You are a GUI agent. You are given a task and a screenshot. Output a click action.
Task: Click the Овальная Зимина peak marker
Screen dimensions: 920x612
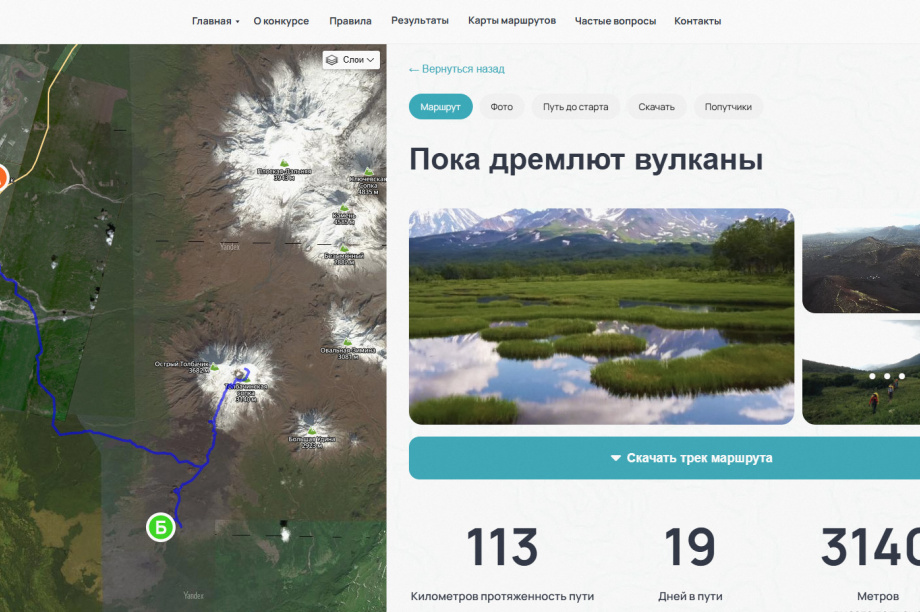tap(347, 342)
